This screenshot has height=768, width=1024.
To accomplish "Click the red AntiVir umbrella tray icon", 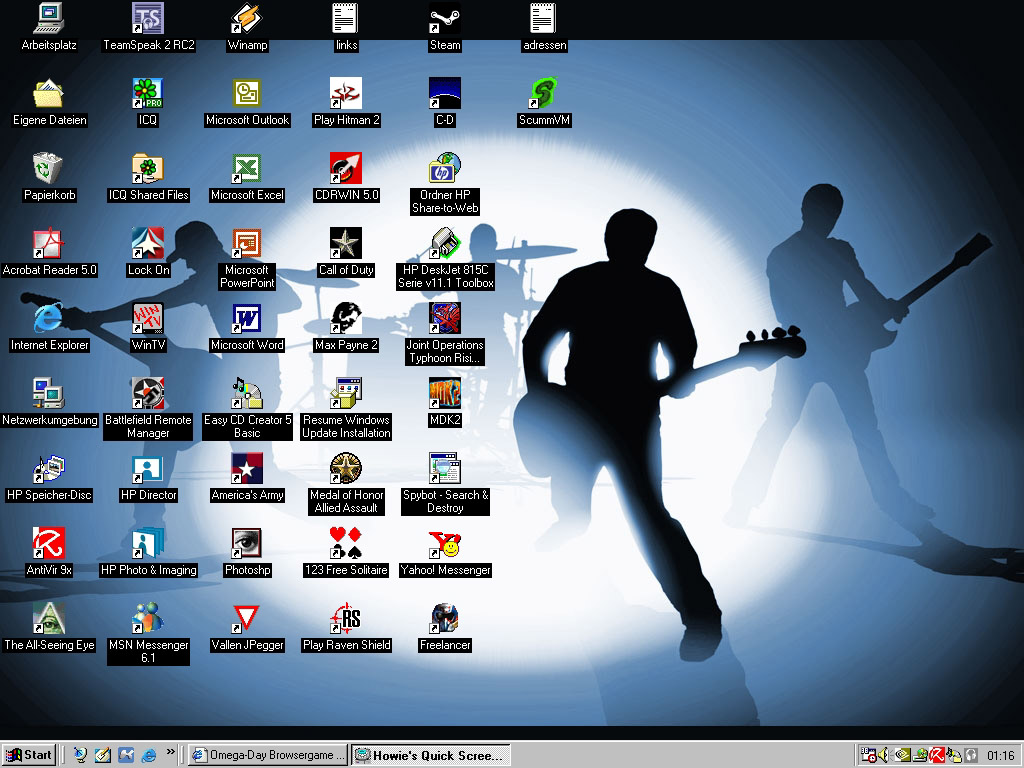I will [x=936, y=755].
